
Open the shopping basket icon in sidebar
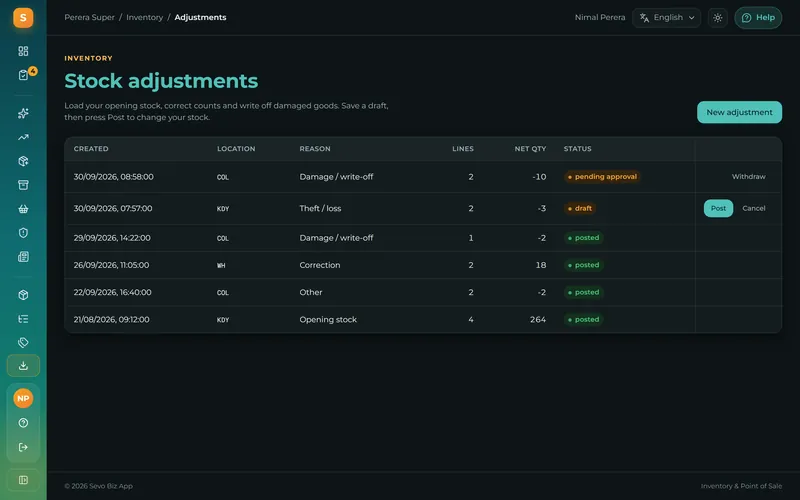click(x=23, y=209)
